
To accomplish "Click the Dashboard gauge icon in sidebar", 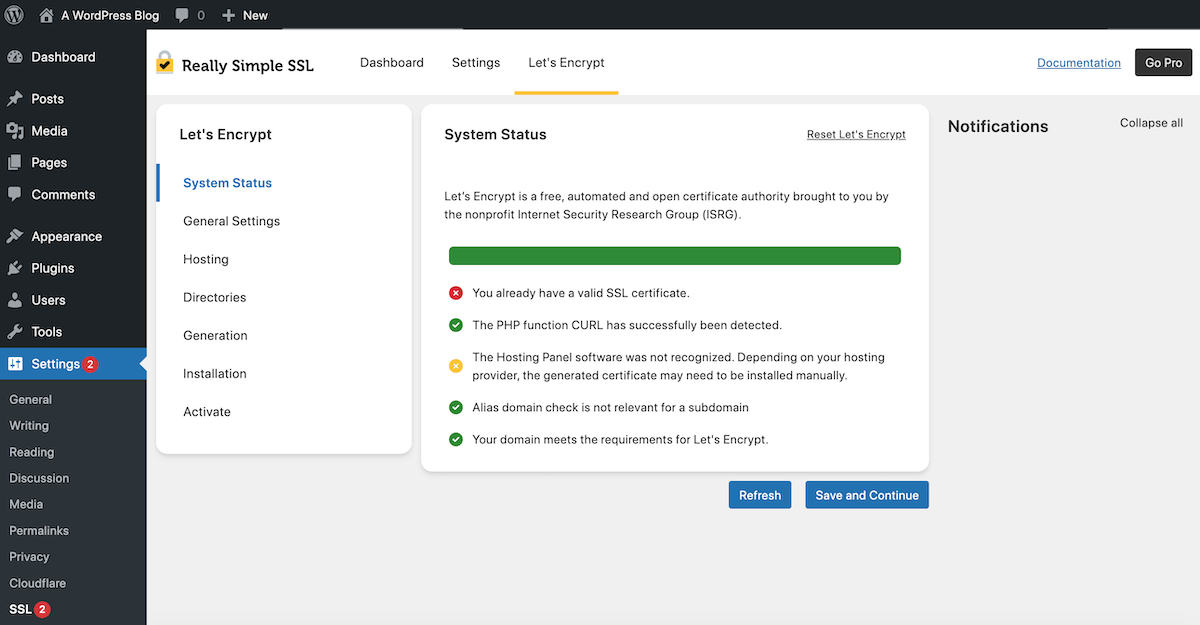I will (15, 57).
